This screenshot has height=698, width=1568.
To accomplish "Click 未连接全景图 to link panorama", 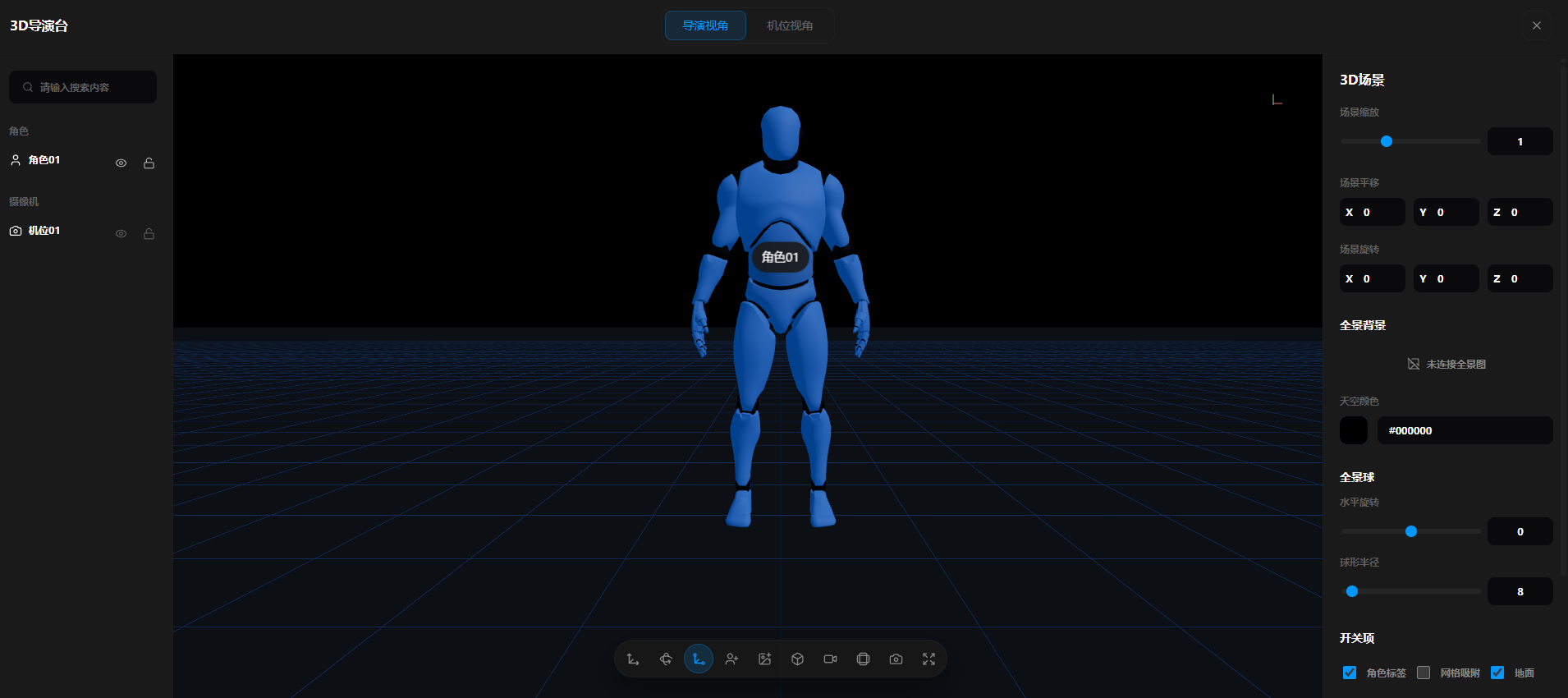I will 1456,365.
